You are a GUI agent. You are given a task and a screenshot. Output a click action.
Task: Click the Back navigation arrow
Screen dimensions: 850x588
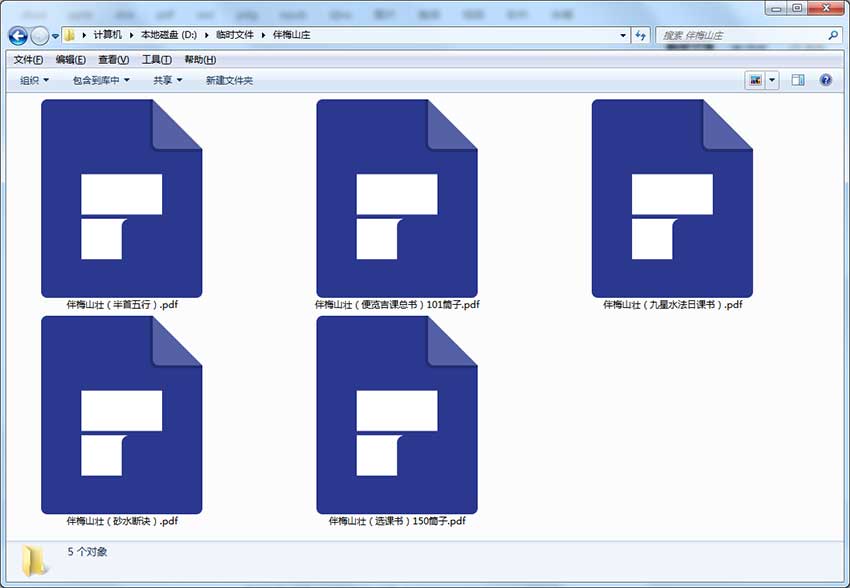18,36
